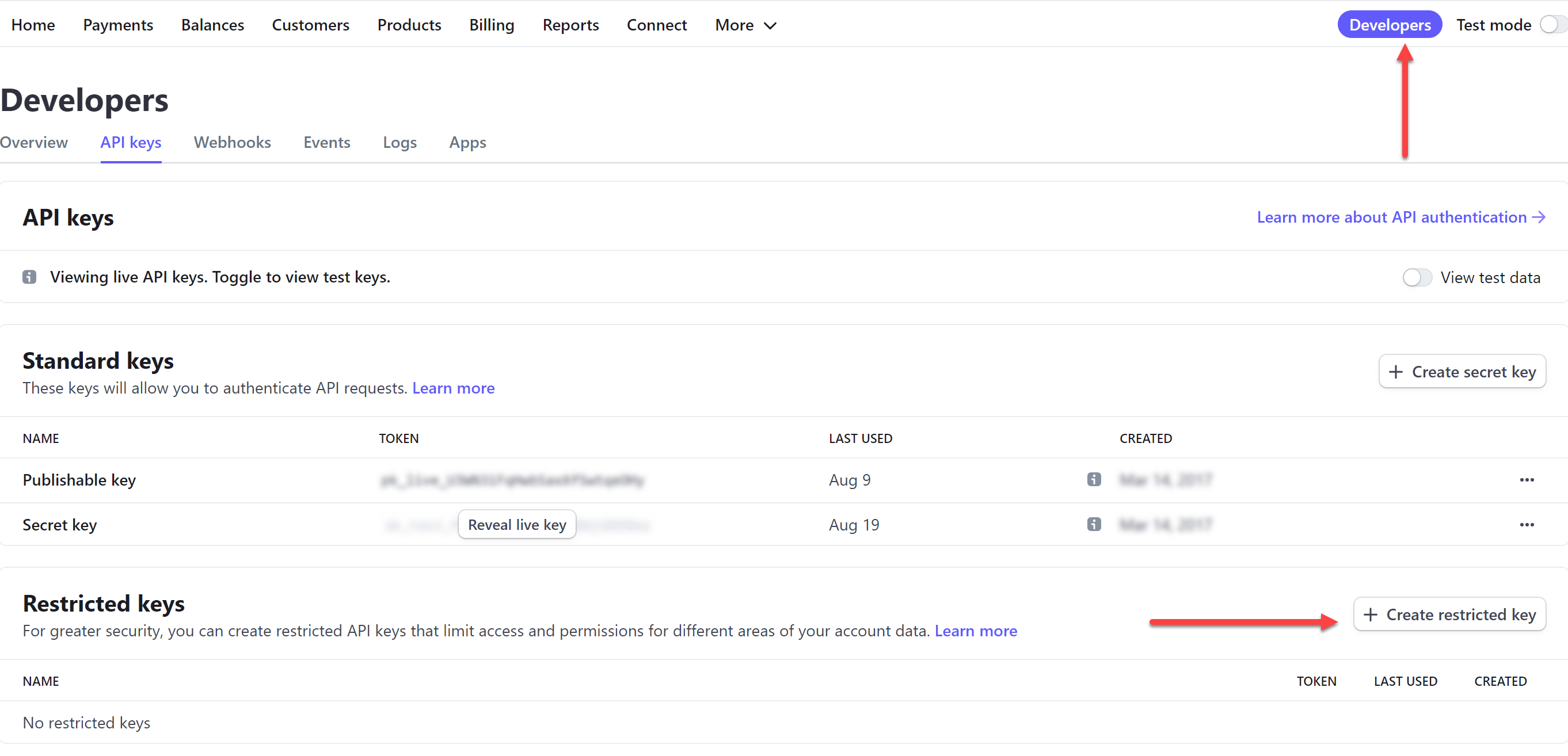1568x756 pixels.
Task: Open more options for Secret key
Action: tap(1527, 525)
